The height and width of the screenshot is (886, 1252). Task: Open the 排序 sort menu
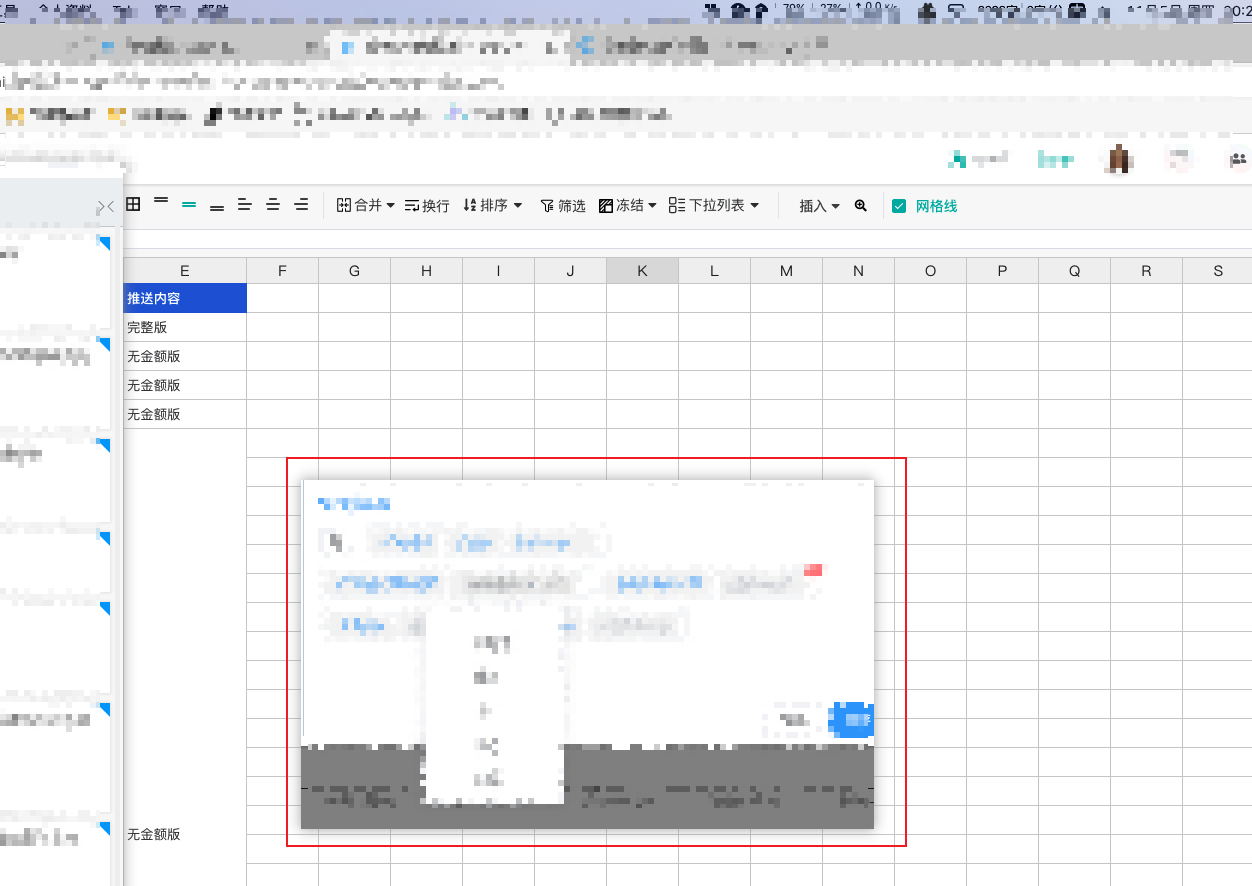point(493,205)
